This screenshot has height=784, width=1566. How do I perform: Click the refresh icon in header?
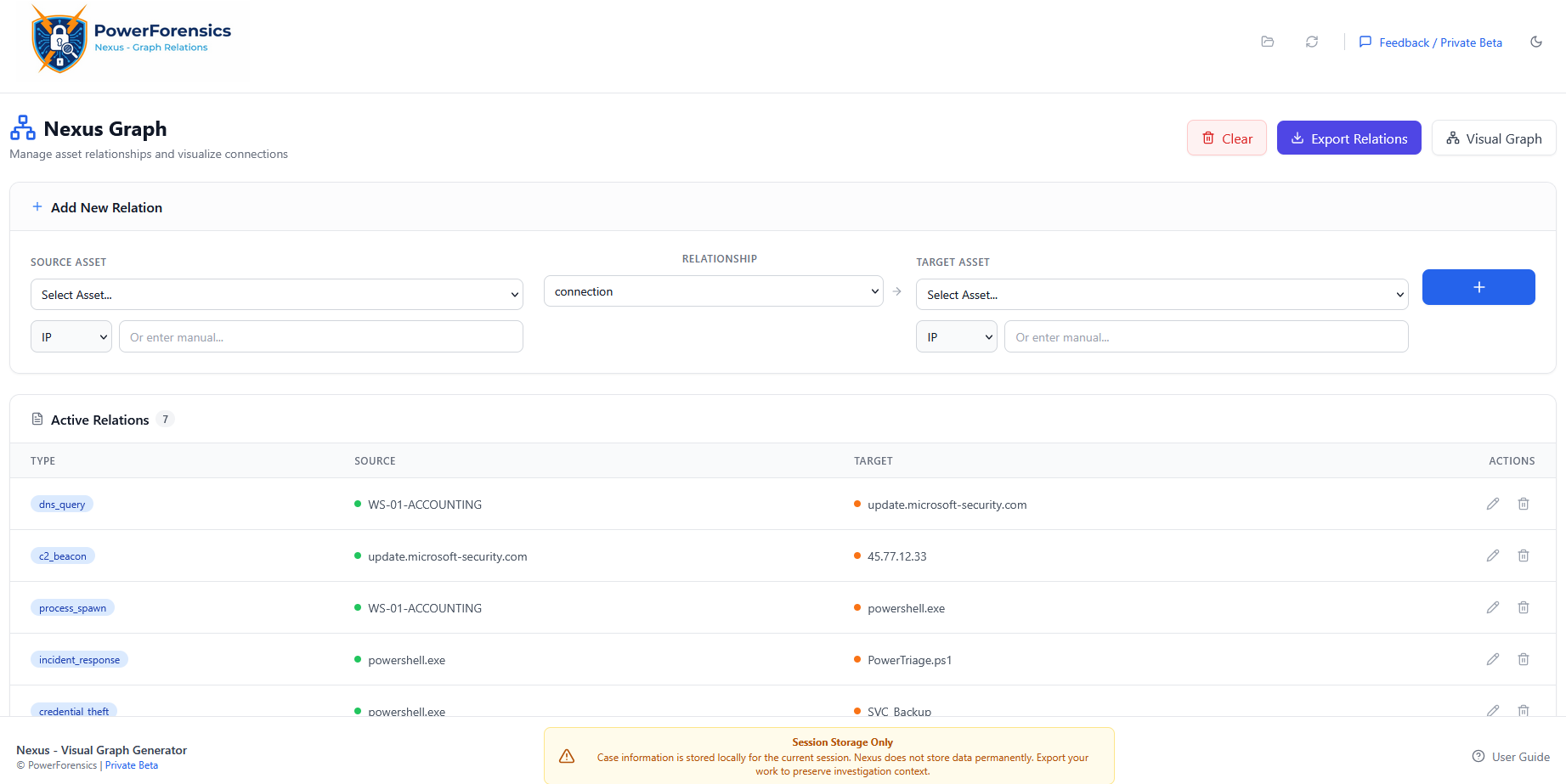tap(1312, 42)
